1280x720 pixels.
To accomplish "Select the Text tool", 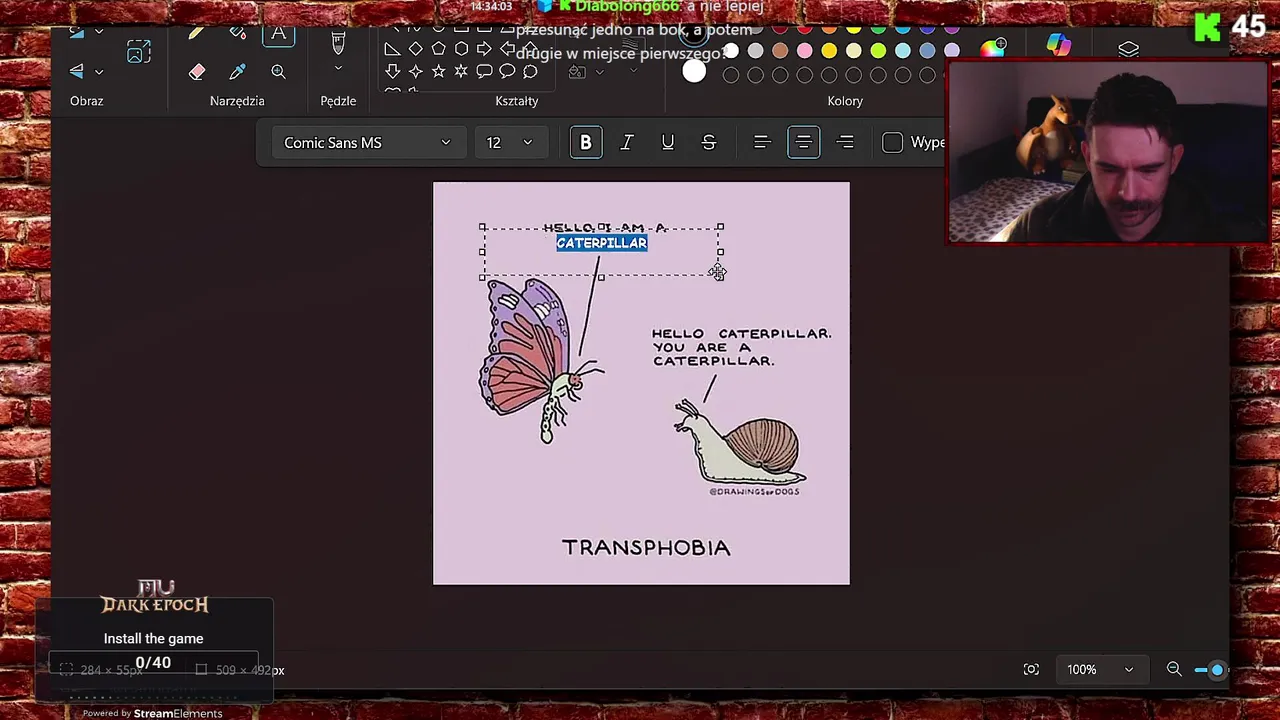I will pyautogui.click(x=278, y=36).
